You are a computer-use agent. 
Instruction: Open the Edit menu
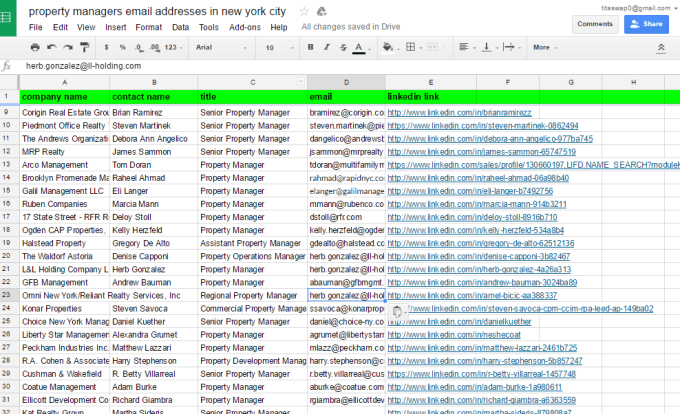click(x=60, y=27)
